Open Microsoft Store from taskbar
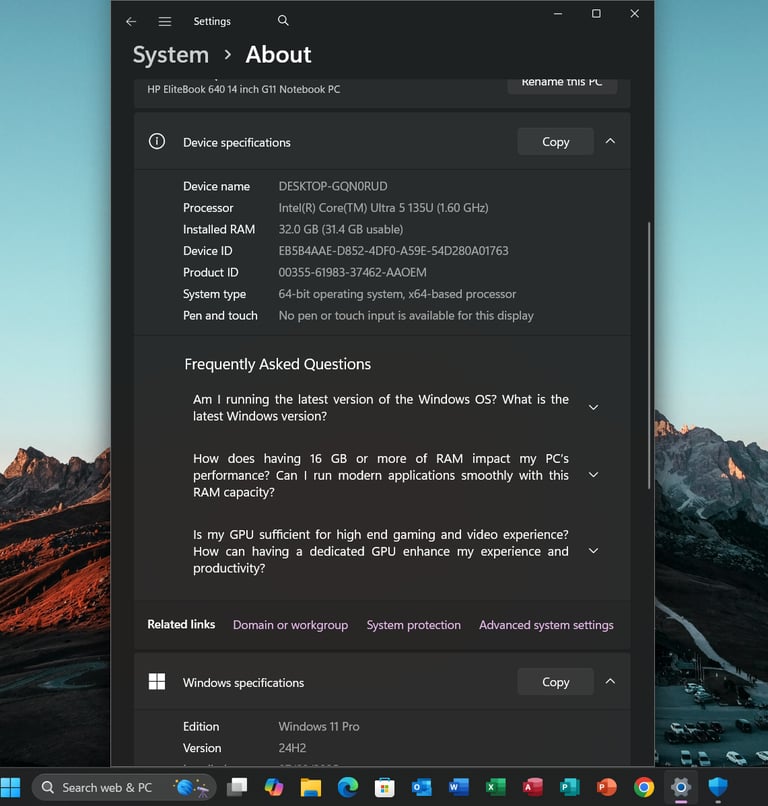 pos(385,787)
